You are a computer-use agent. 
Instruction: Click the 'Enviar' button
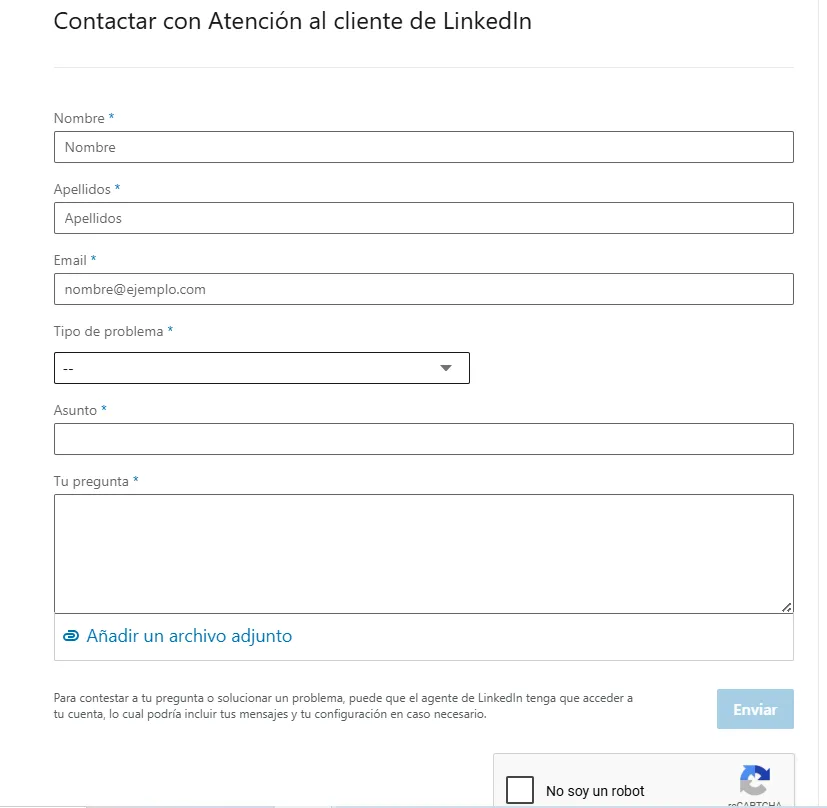point(755,709)
